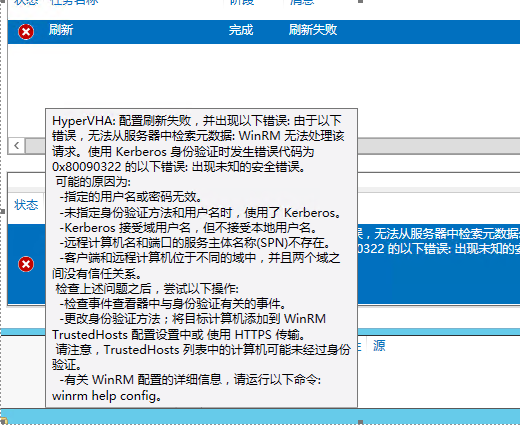Image resolution: width=520 pixels, height=428 pixels.
Task: Click the 源 column header
Action: click(379, 346)
